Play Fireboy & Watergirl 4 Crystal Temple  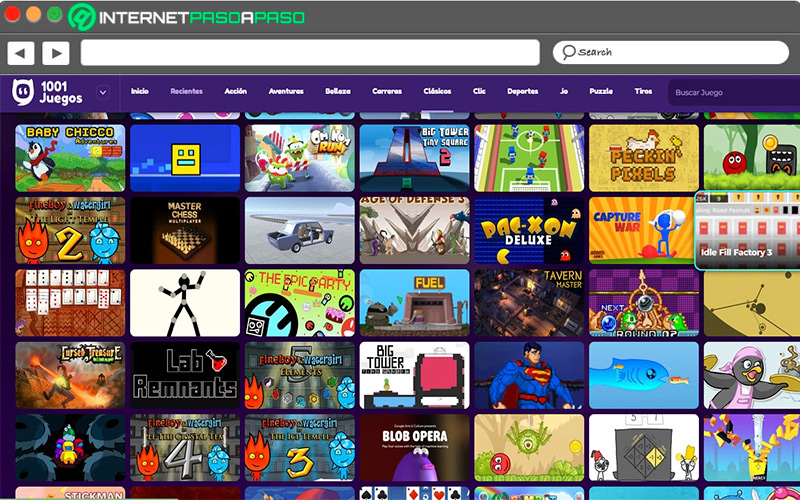click(x=185, y=448)
